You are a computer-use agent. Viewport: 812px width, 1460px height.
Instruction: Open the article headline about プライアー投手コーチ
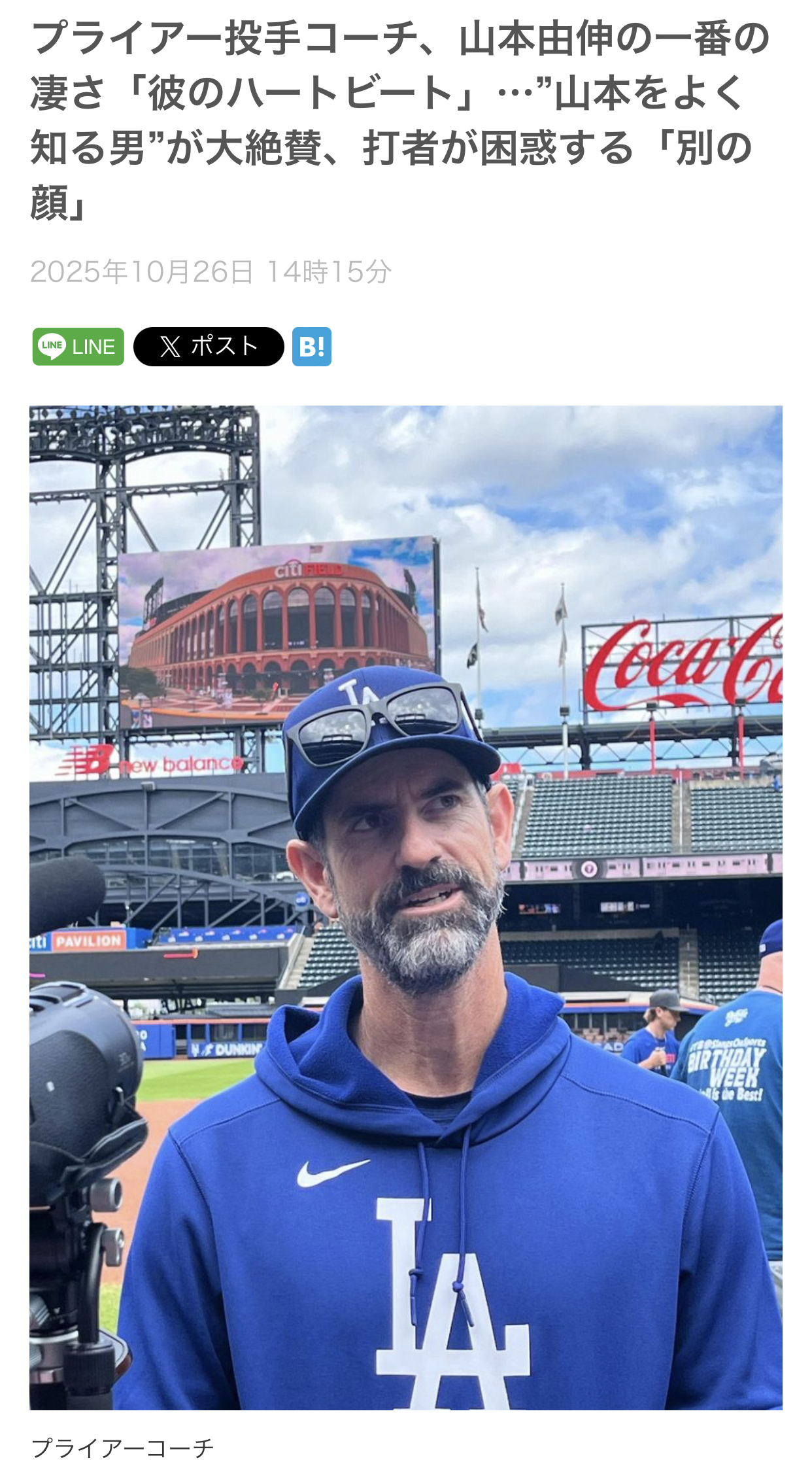click(399, 120)
